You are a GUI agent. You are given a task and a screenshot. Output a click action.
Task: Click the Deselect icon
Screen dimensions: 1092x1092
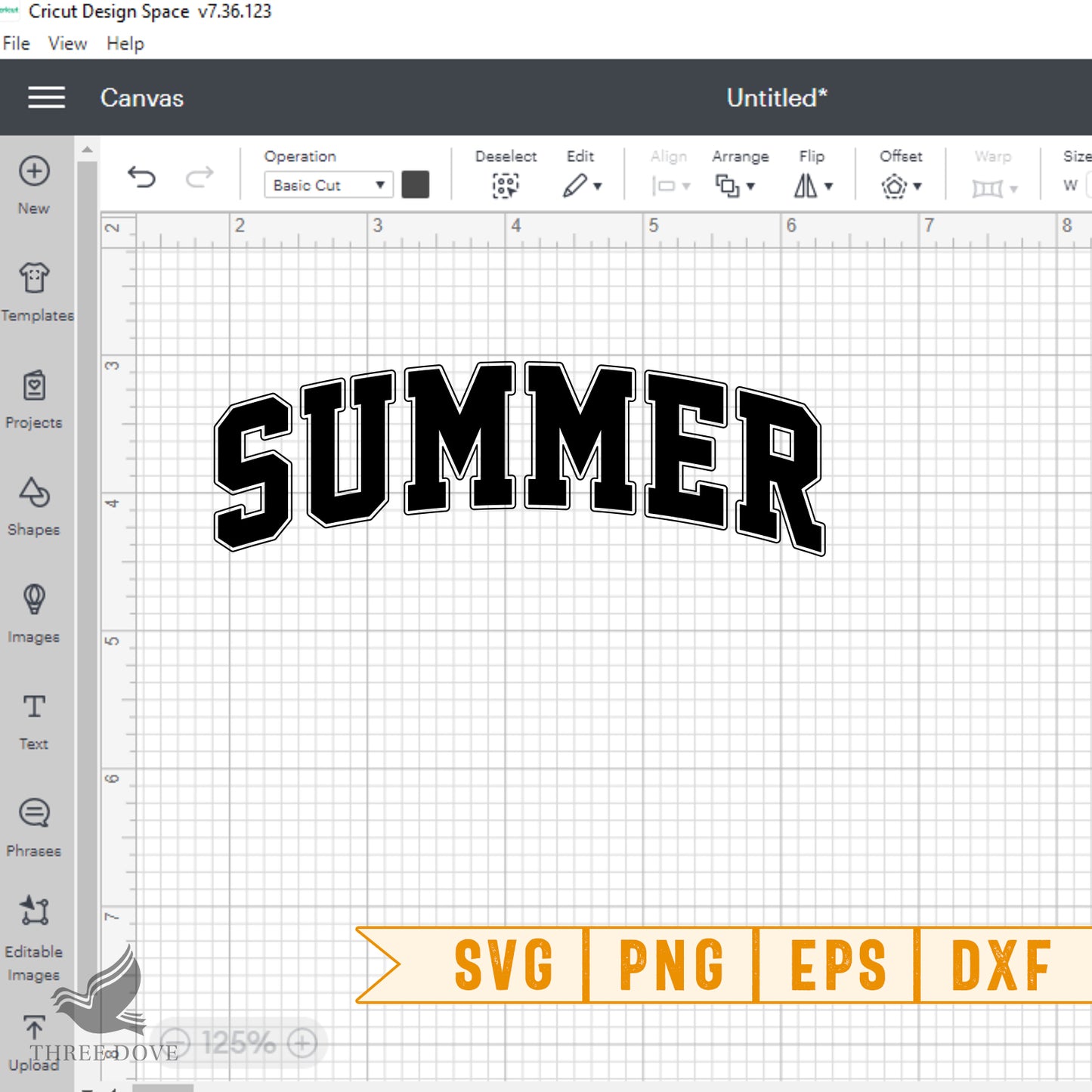click(x=506, y=185)
